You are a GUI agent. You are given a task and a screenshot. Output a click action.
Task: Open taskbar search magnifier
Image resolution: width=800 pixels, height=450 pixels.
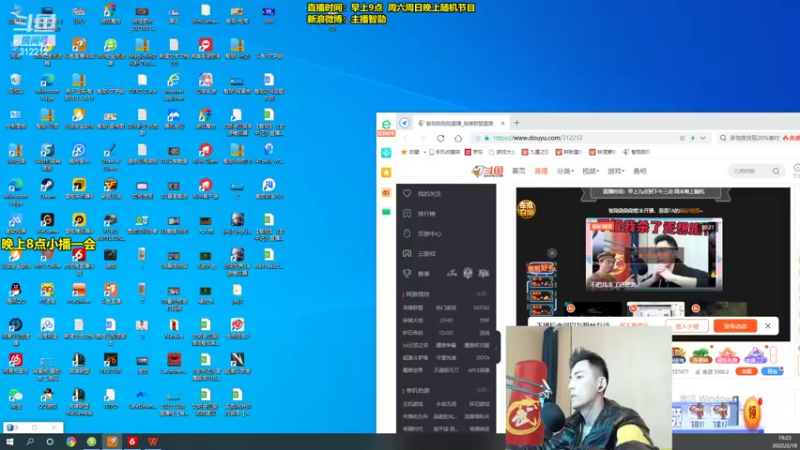point(30,442)
